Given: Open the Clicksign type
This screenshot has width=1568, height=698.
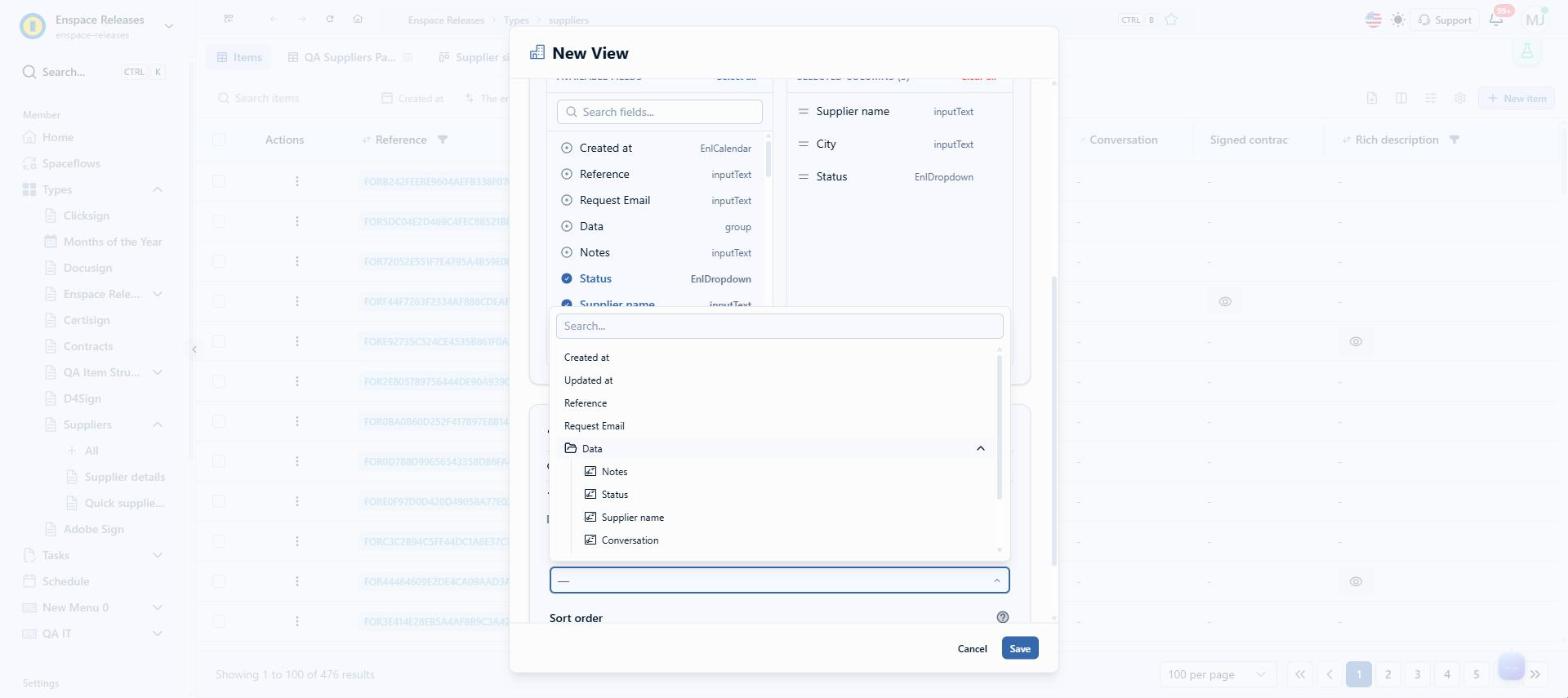Looking at the screenshot, I should point(86,216).
